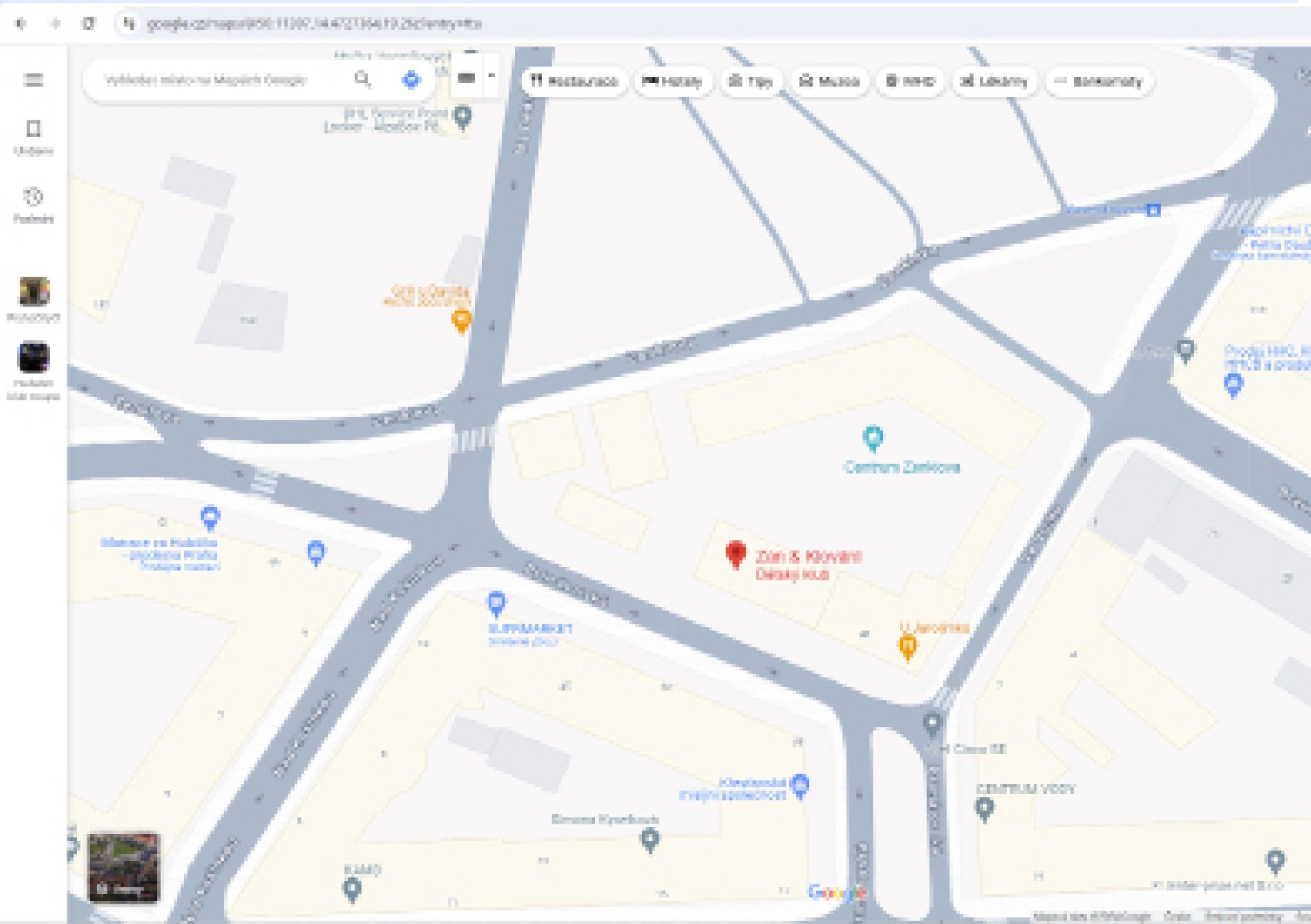Select the Bankomaty category chip

point(1098,81)
